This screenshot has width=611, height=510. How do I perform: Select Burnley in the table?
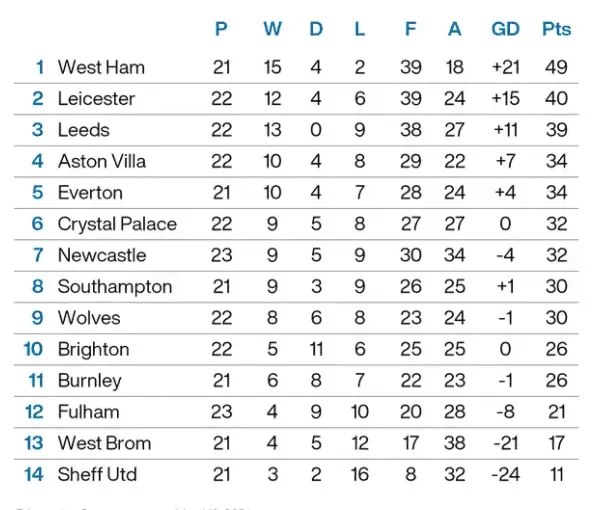[90, 381]
